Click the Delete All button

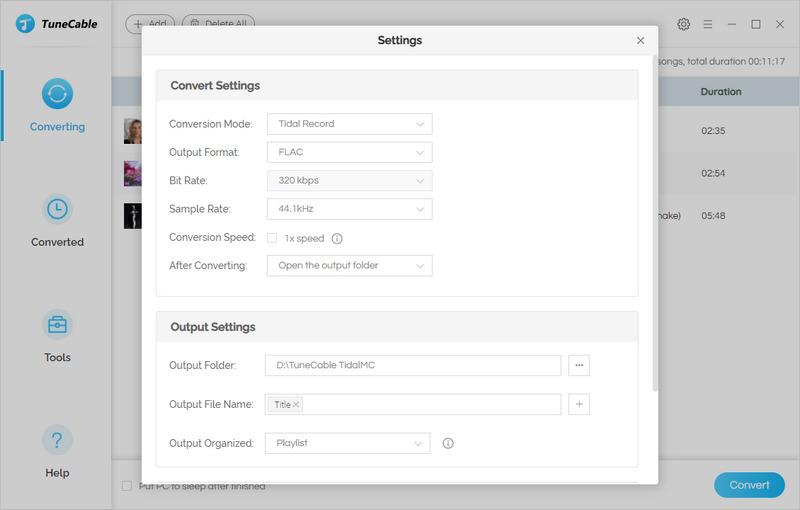tap(218, 23)
